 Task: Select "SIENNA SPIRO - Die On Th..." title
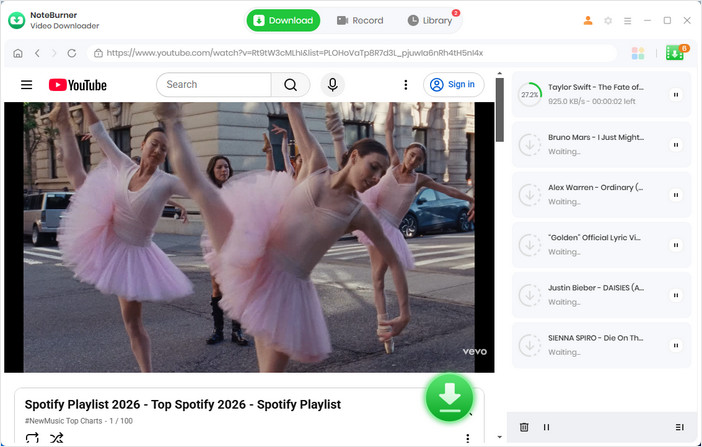[595, 338]
